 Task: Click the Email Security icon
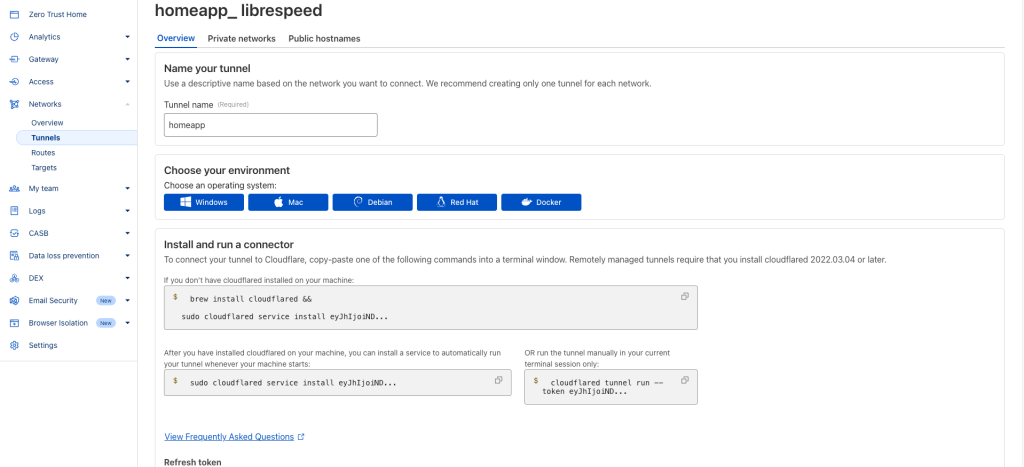tap(14, 300)
